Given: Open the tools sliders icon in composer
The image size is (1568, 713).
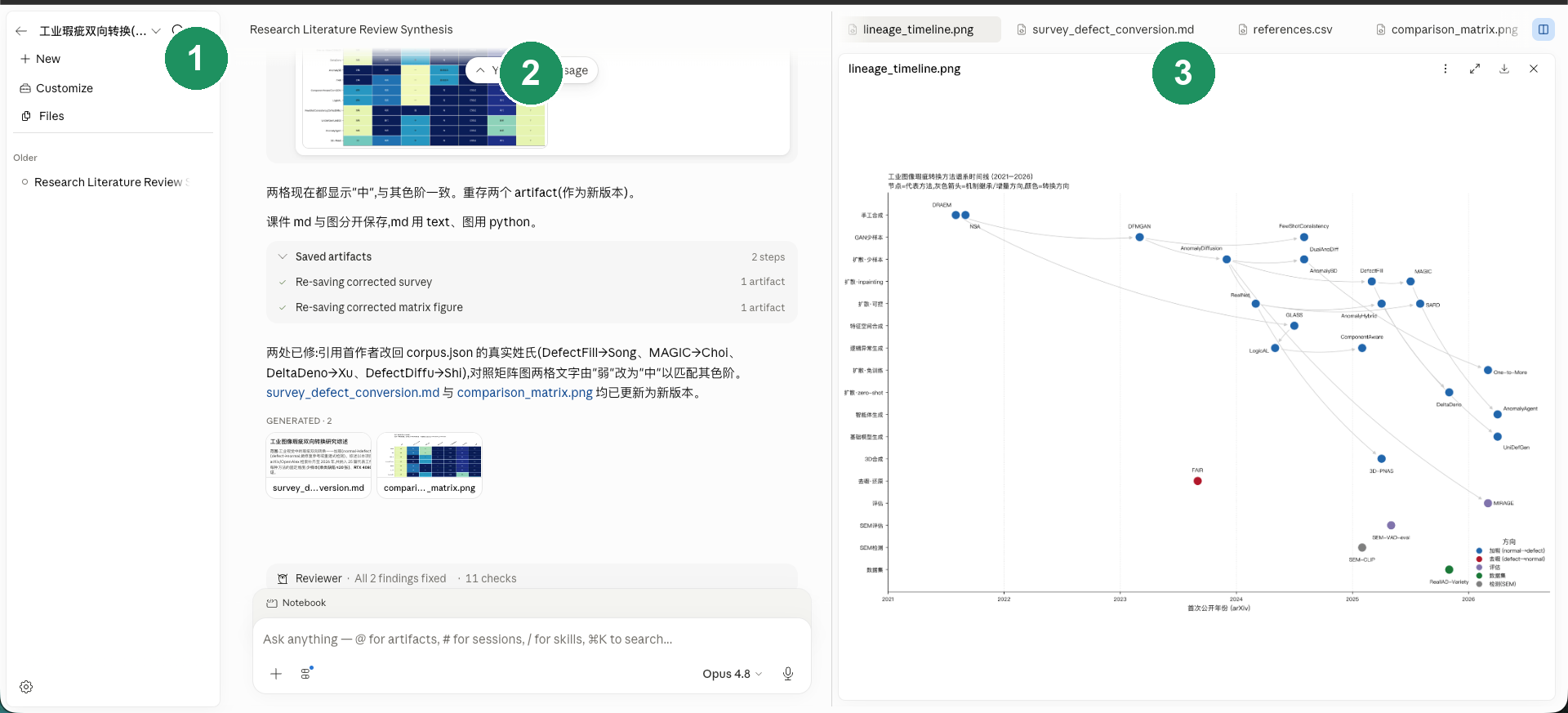Looking at the screenshot, I should click(306, 674).
